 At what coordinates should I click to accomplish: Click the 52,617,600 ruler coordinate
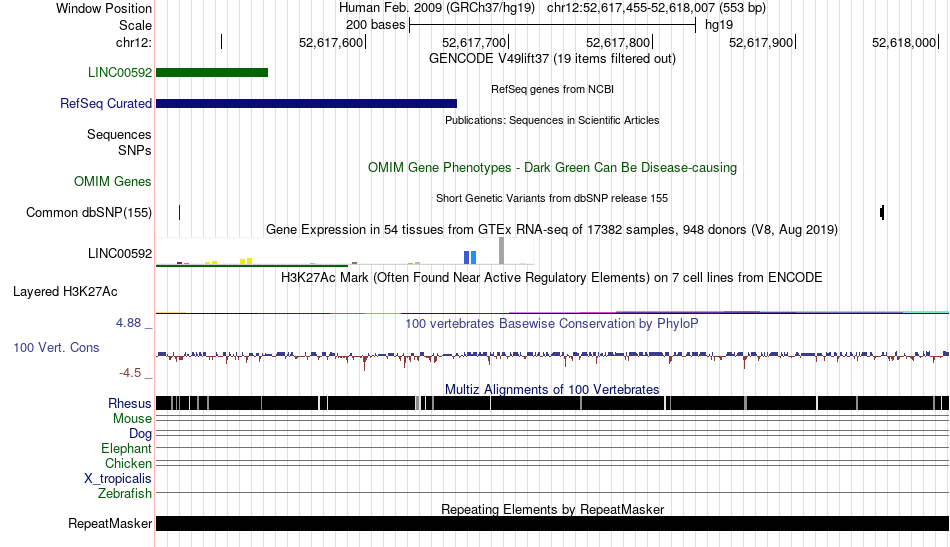point(331,42)
